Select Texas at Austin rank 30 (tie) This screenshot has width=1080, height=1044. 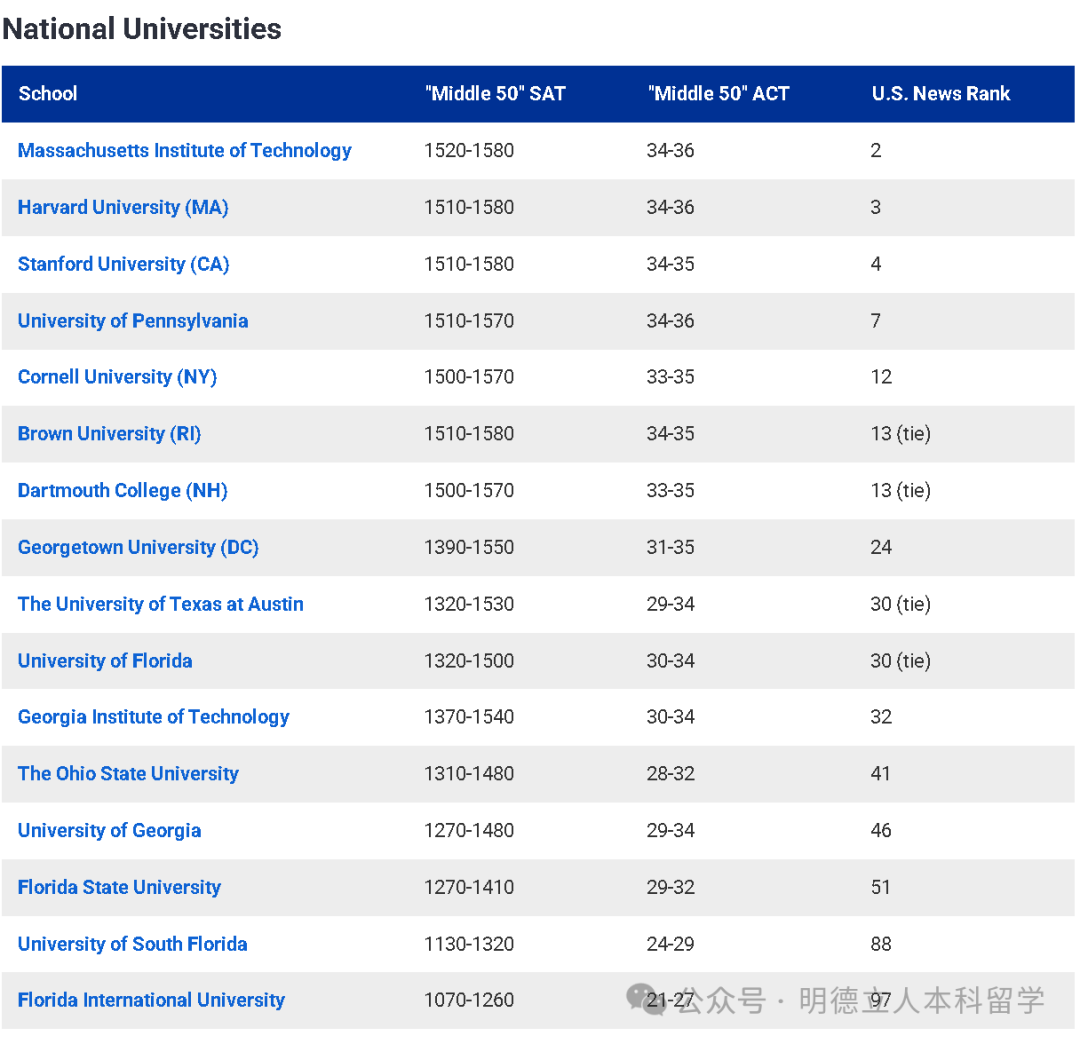click(x=900, y=604)
